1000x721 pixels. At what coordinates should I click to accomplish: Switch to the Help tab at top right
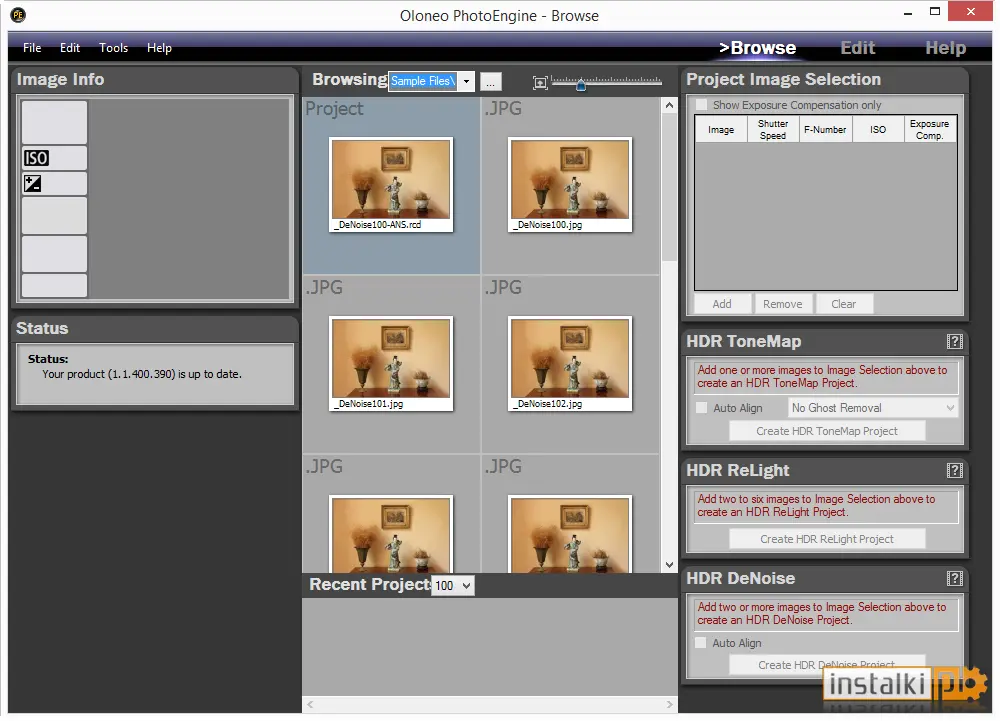click(945, 48)
